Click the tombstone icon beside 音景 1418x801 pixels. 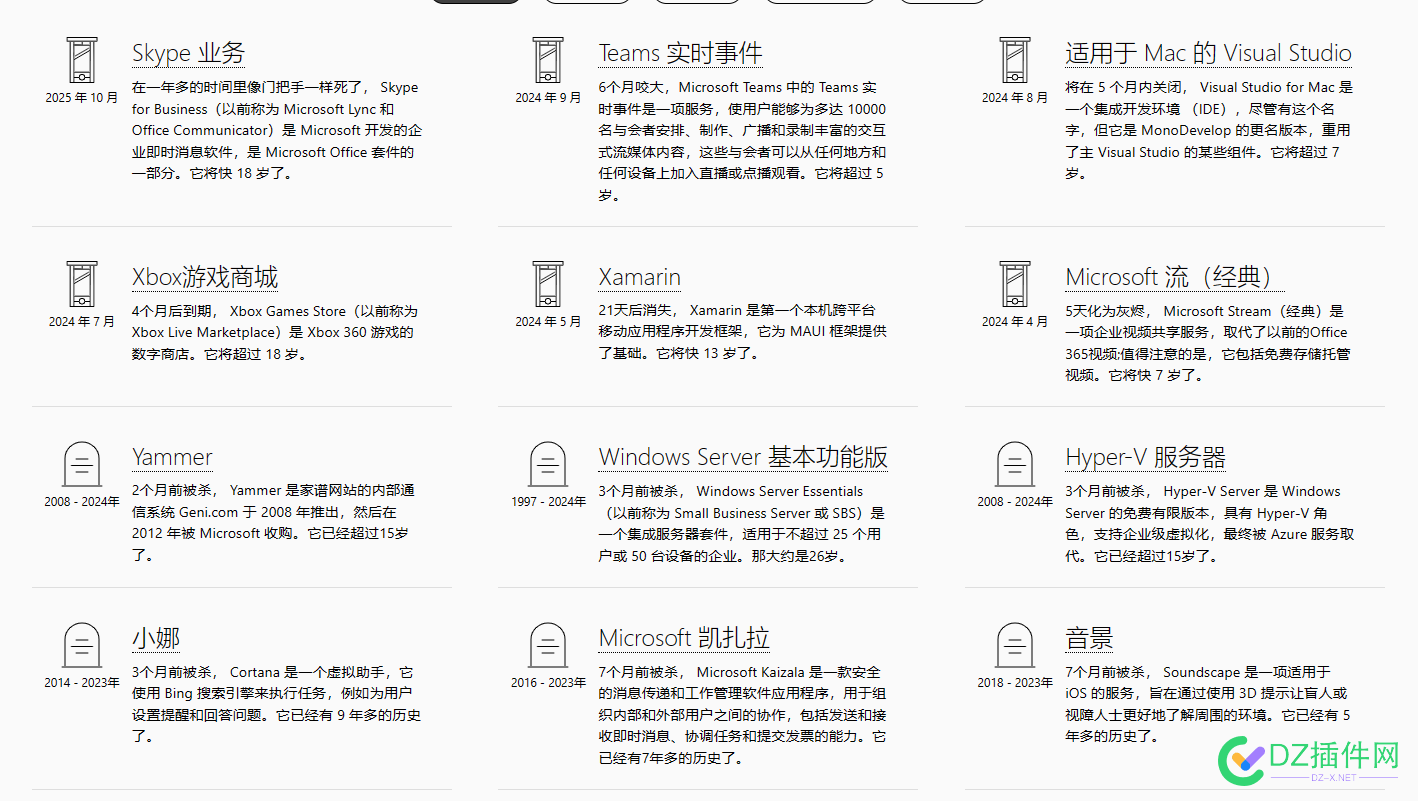coord(1015,646)
